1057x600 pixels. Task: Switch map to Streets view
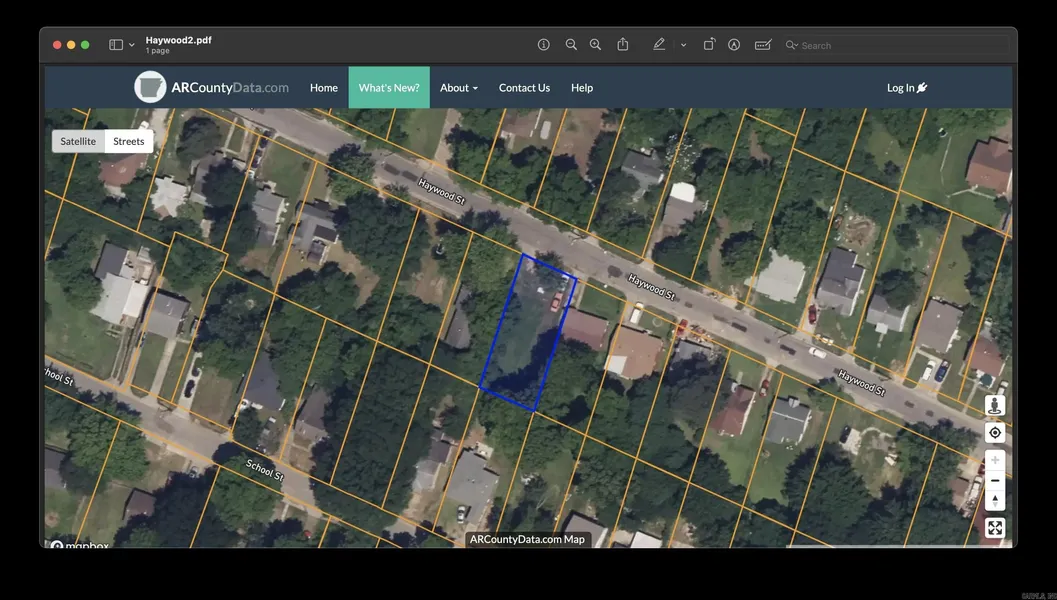(x=129, y=141)
